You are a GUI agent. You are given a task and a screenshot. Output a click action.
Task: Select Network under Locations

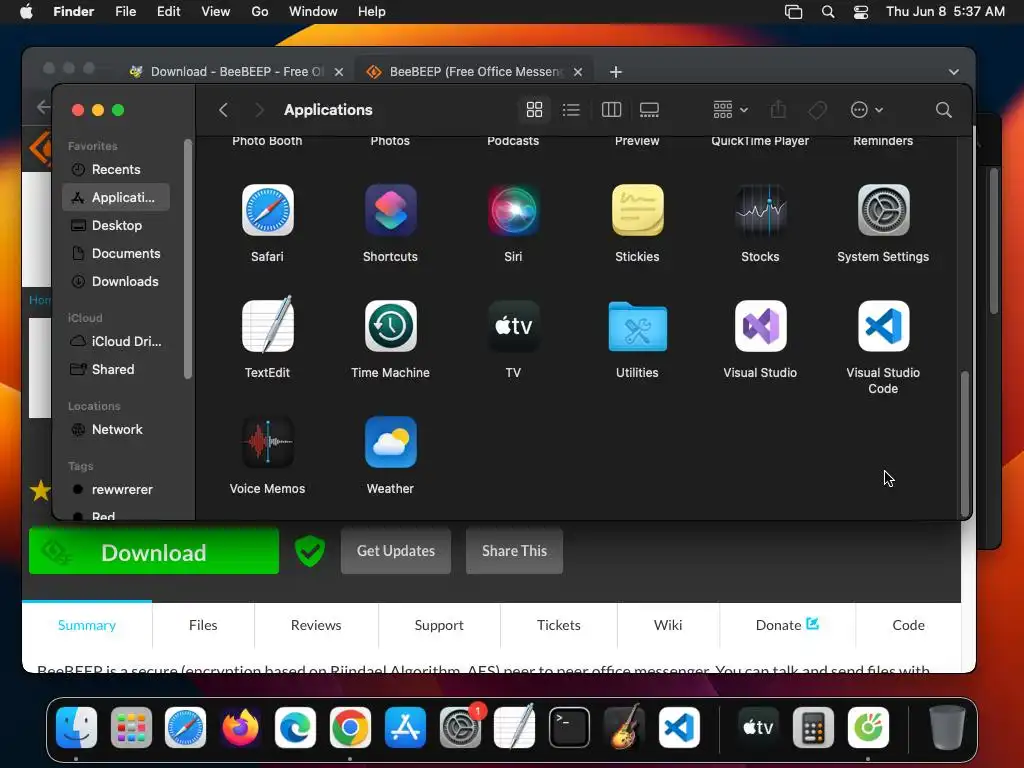116,429
